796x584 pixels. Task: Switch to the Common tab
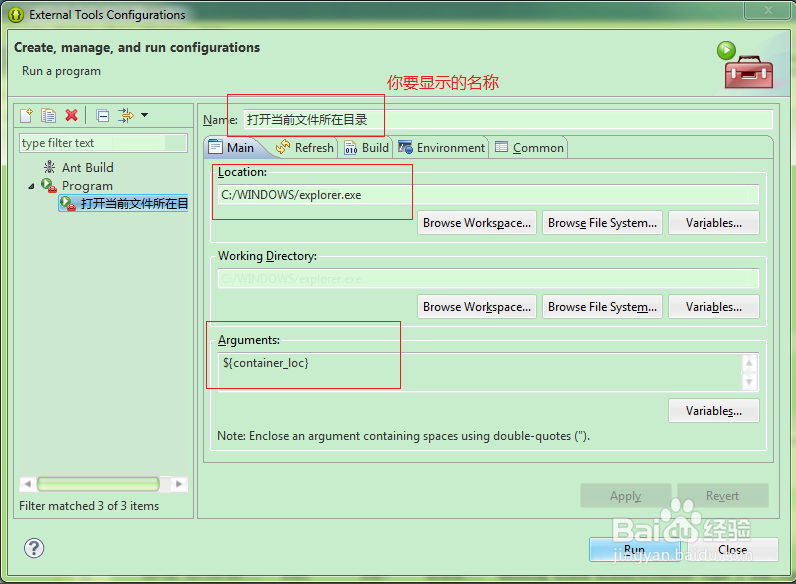pos(528,148)
